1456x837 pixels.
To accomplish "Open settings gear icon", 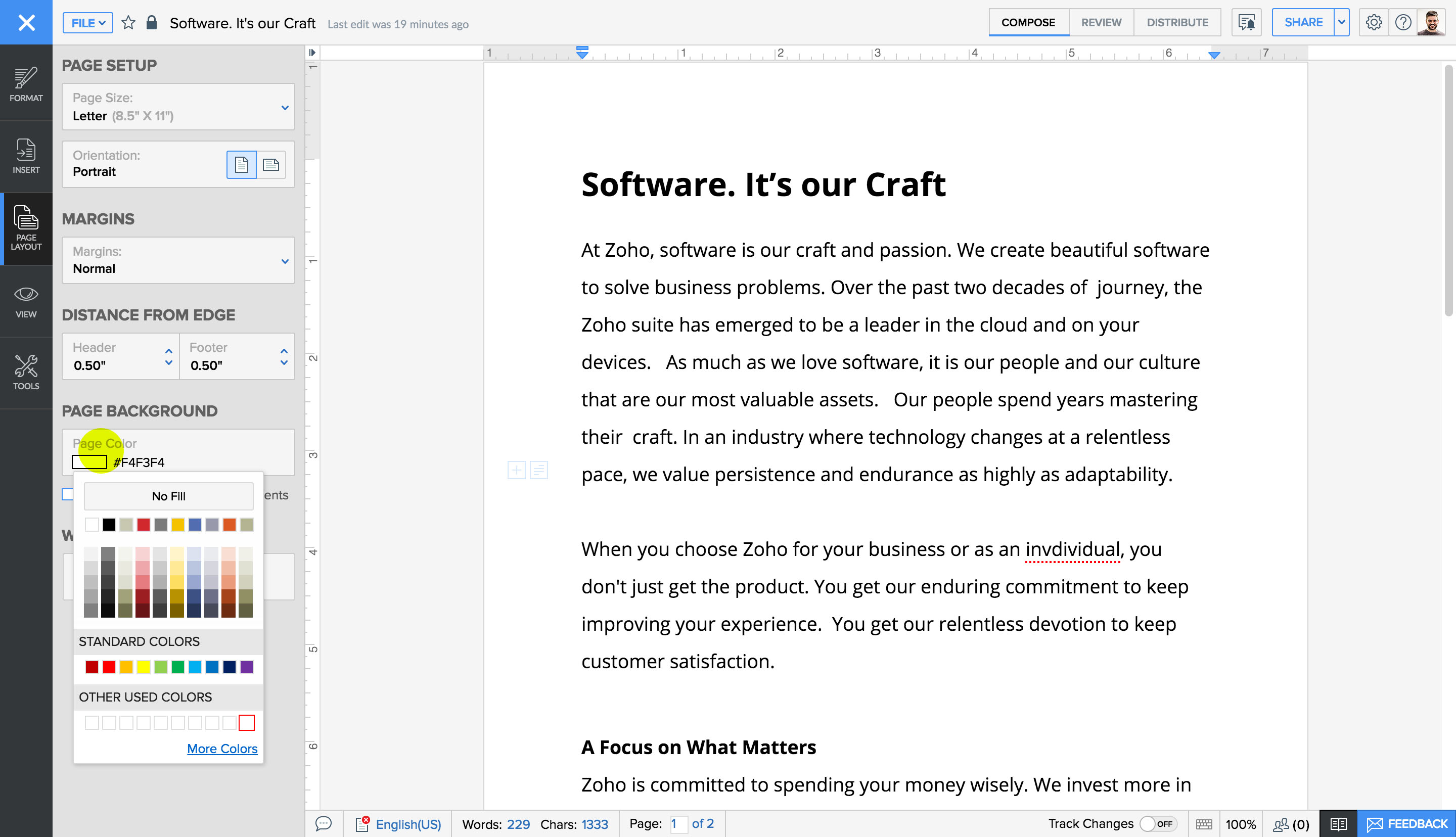I will [1373, 22].
